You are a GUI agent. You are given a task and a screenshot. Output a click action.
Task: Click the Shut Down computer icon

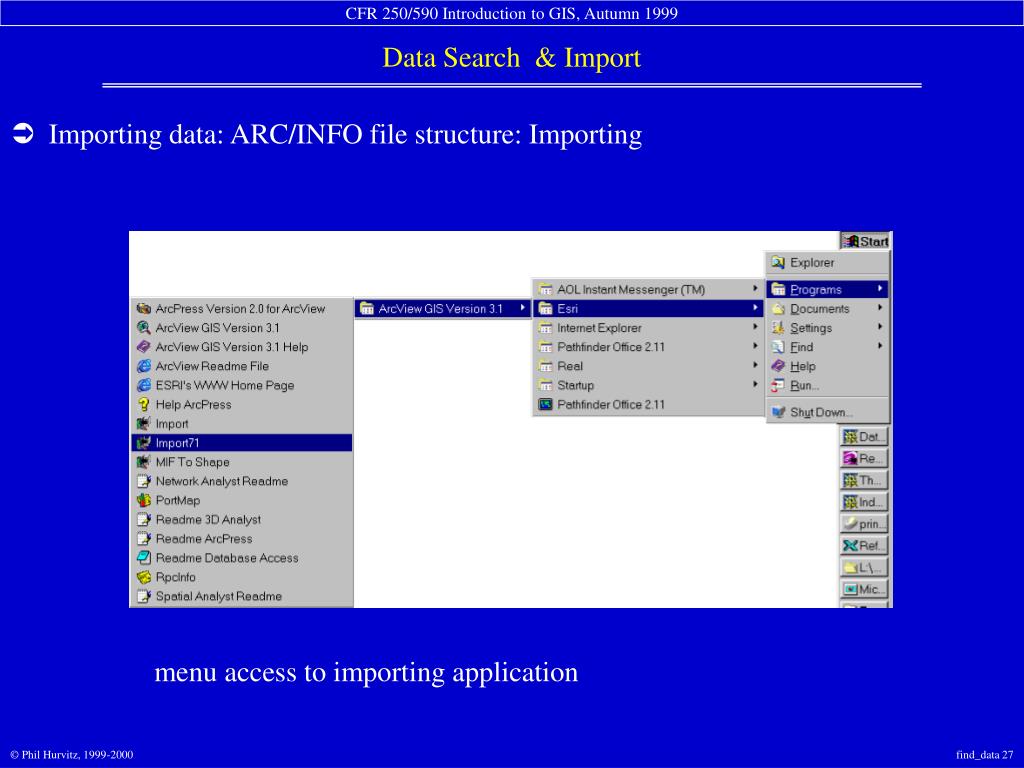(x=778, y=412)
